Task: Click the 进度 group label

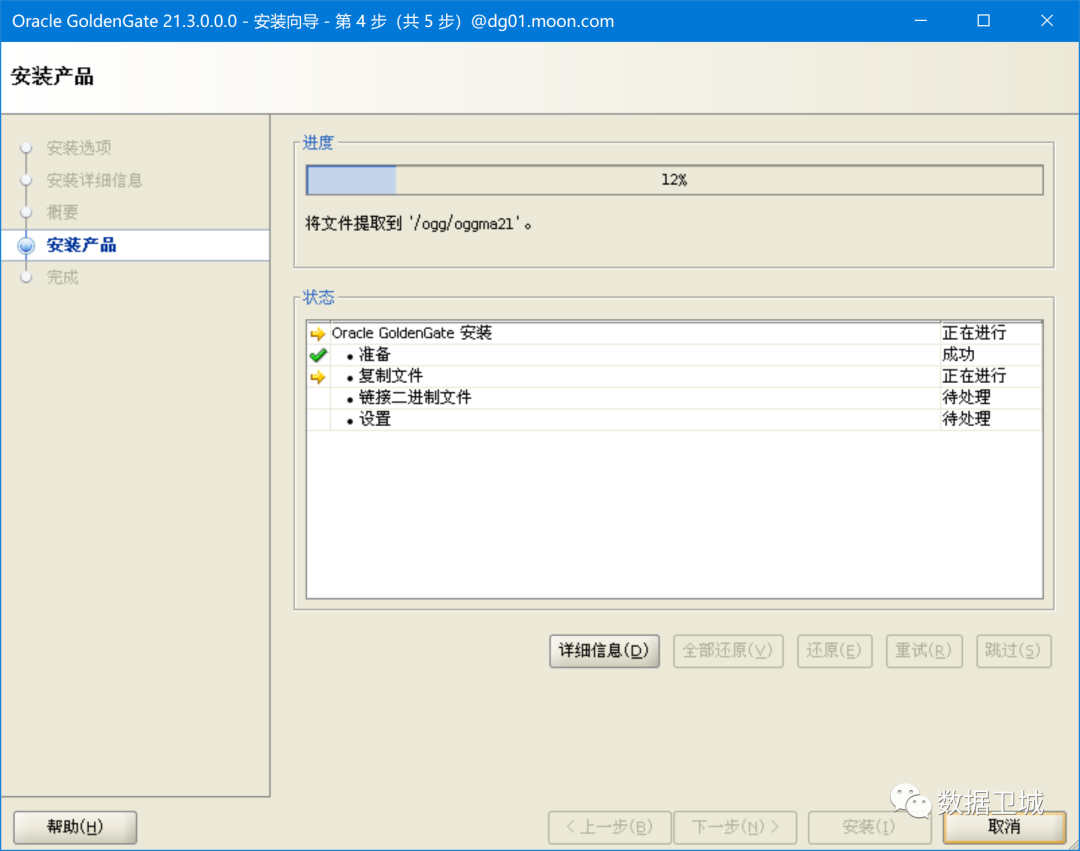Action: (x=318, y=143)
